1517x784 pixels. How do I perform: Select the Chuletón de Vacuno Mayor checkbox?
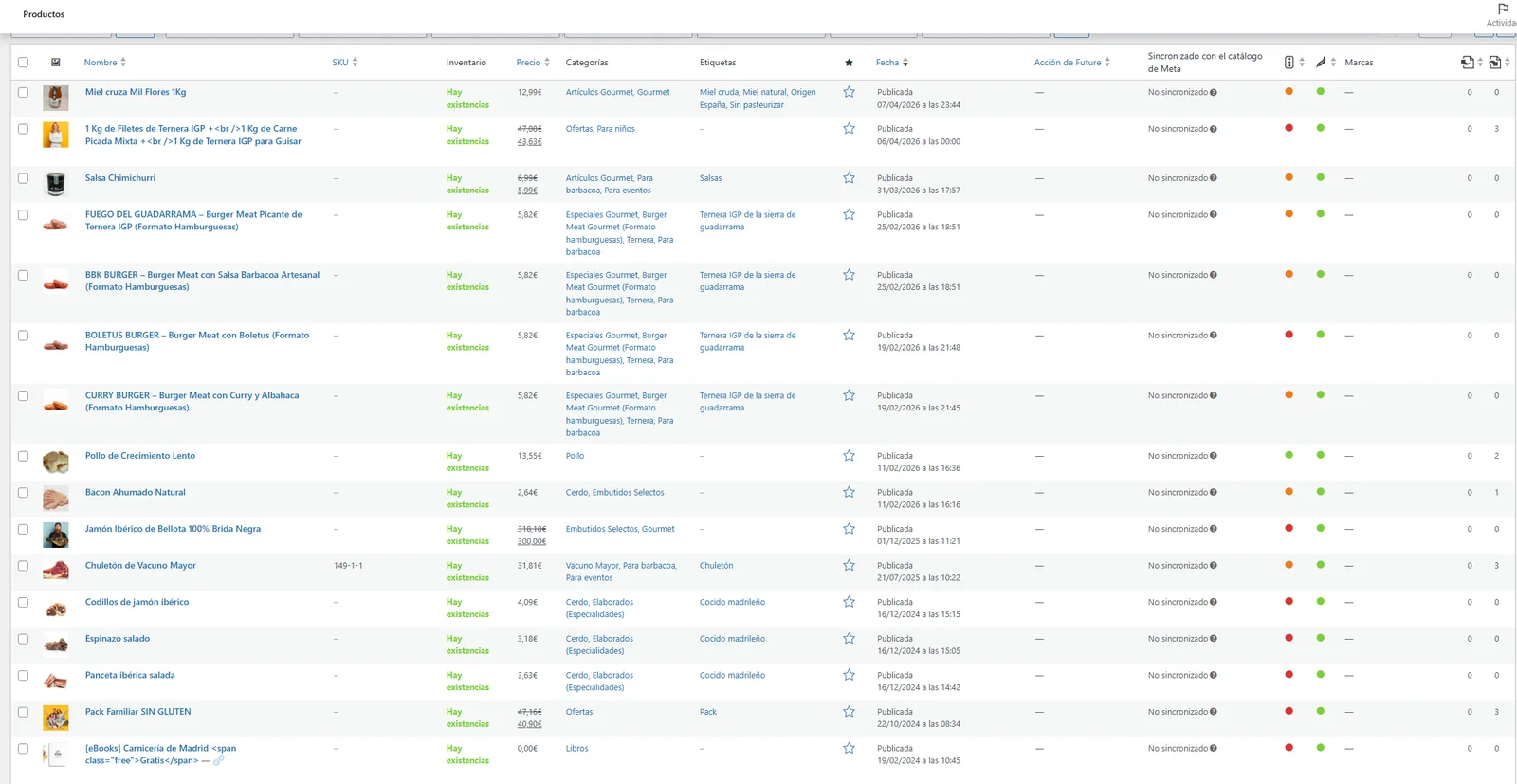[x=23, y=566]
